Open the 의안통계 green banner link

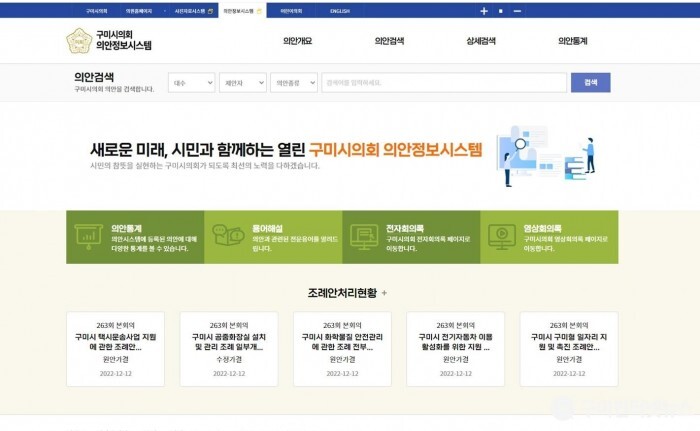(135, 237)
